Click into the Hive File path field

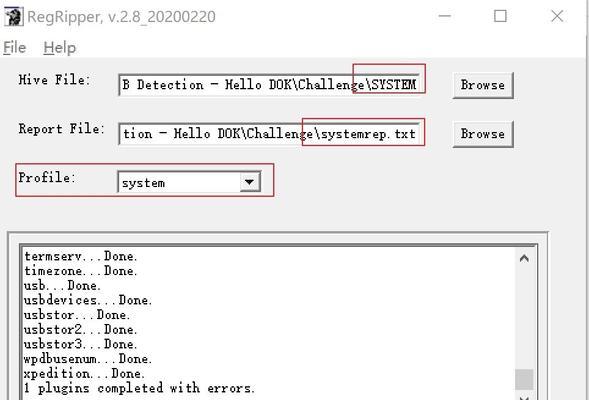[x=269, y=85]
